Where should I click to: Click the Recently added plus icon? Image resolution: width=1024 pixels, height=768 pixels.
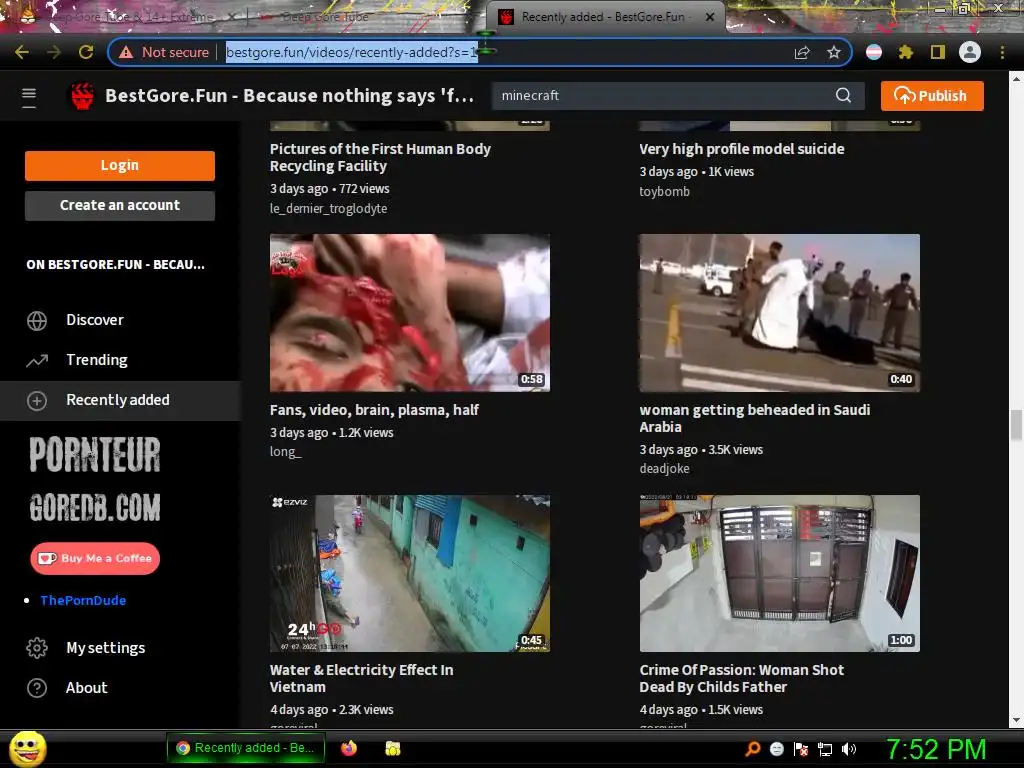coord(37,400)
